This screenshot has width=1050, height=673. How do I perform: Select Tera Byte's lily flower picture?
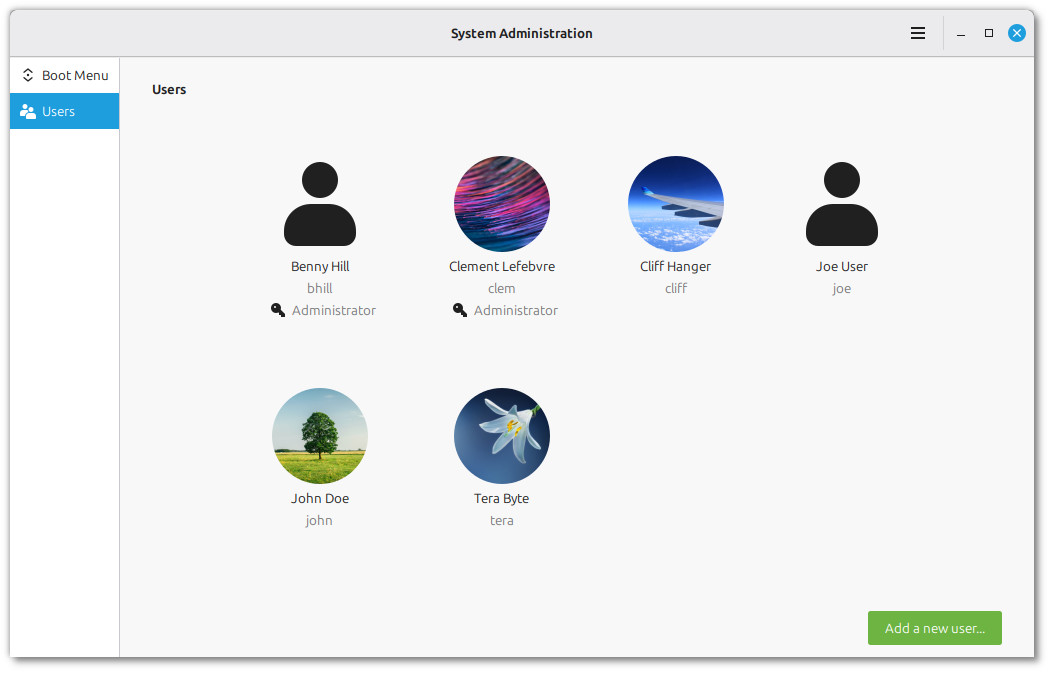coord(502,436)
